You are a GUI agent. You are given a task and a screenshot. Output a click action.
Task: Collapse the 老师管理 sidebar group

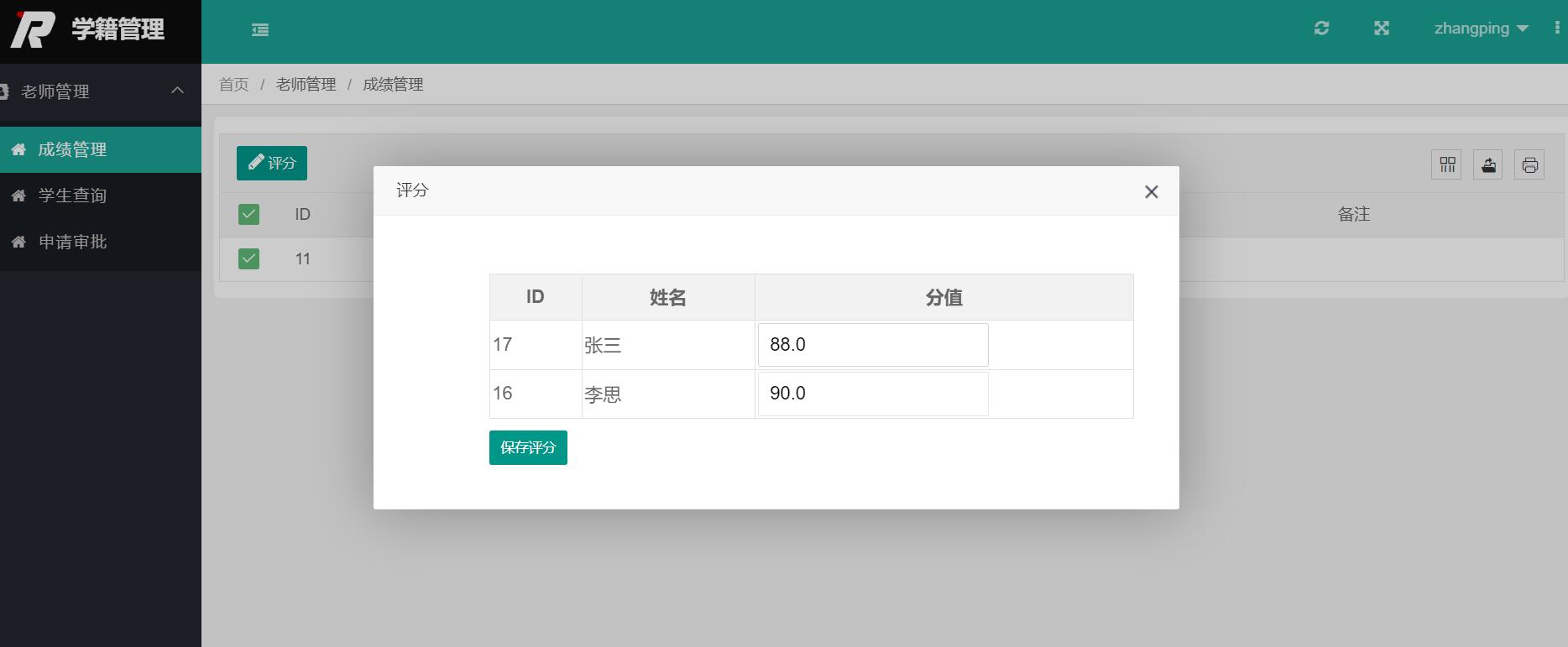click(101, 91)
